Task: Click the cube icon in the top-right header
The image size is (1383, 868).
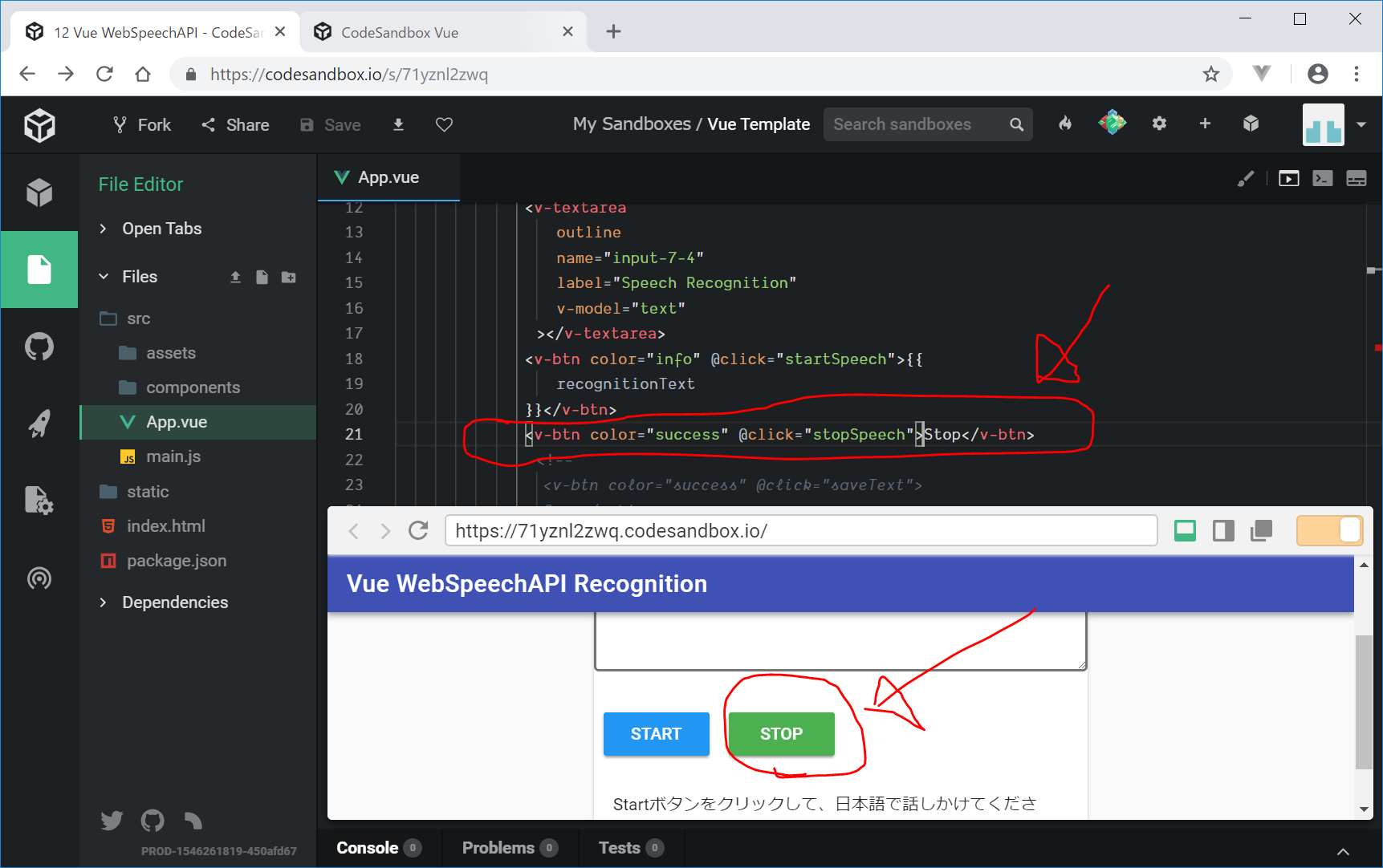Action: tap(1251, 124)
